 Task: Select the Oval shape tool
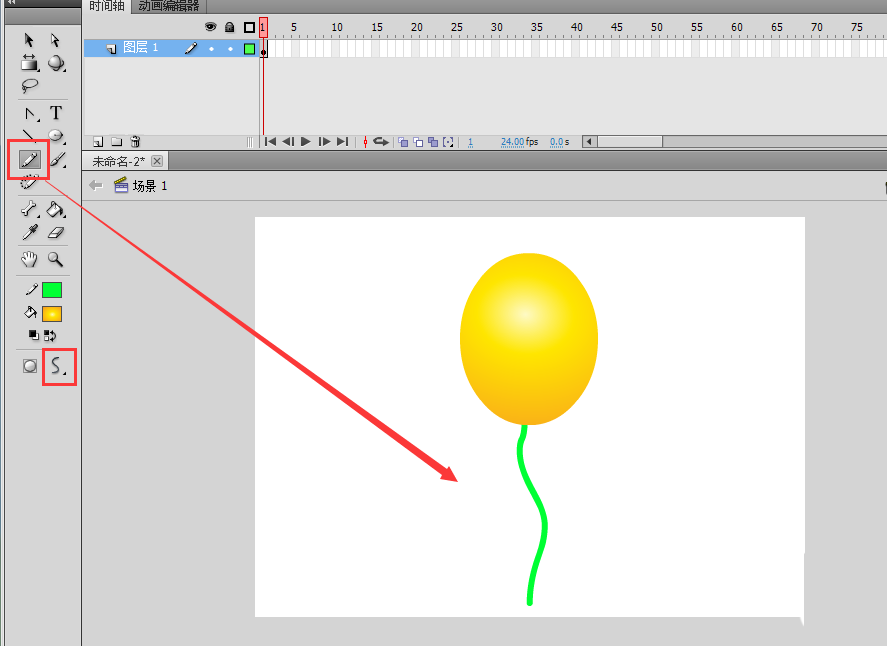pyautogui.click(x=55, y=136)
